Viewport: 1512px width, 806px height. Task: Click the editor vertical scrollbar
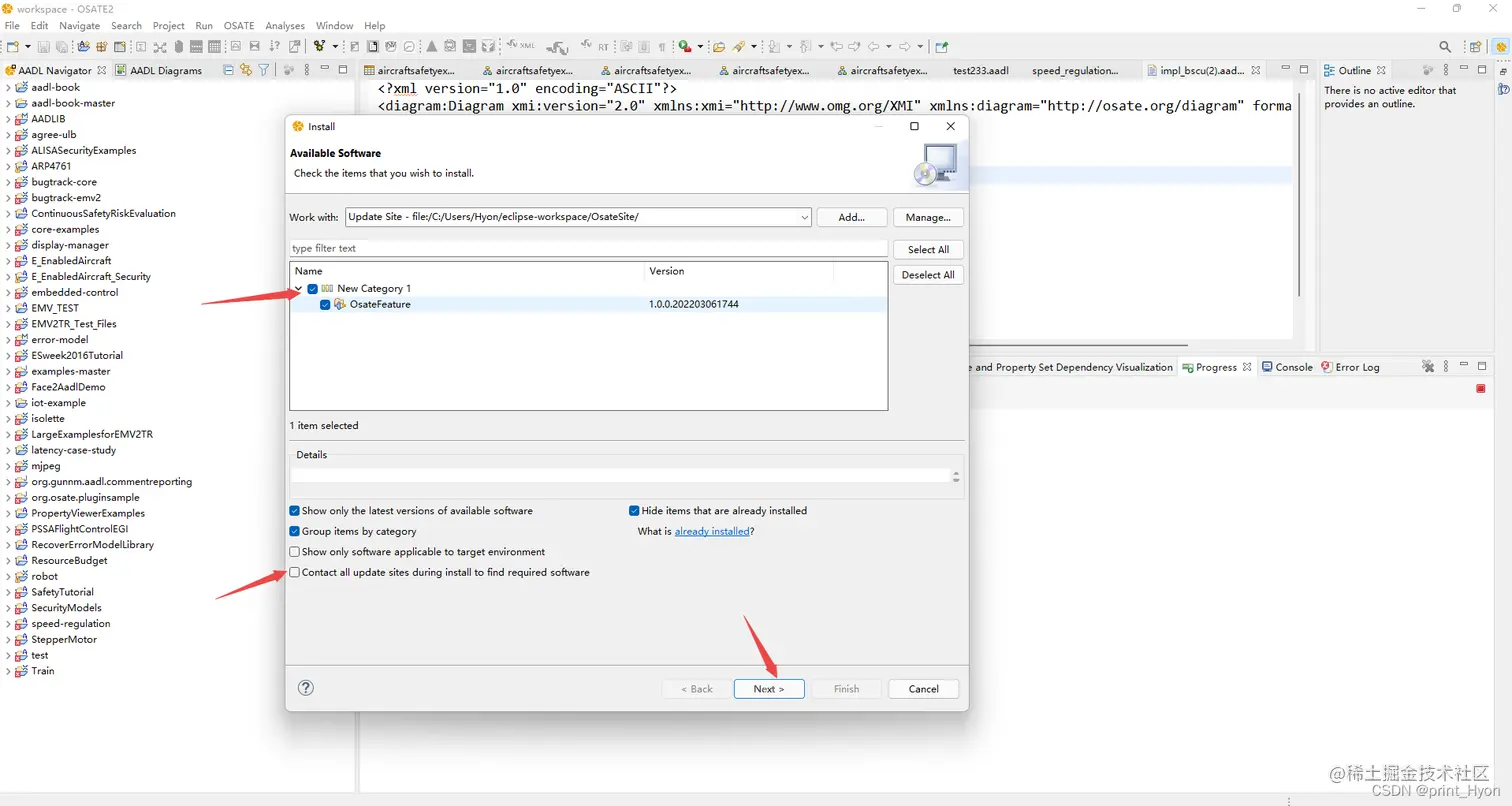click(1299, 195)
